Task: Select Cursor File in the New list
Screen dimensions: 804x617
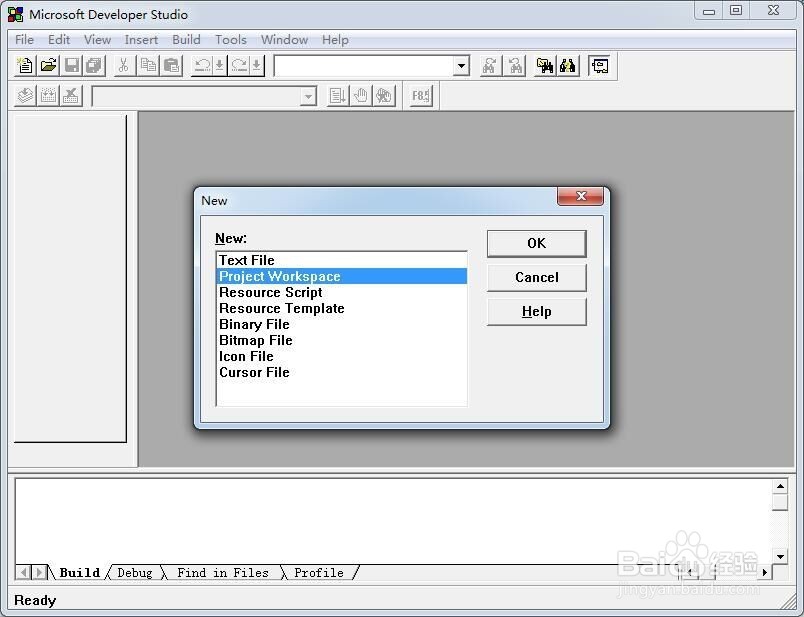Action: (x=342, y=372)
